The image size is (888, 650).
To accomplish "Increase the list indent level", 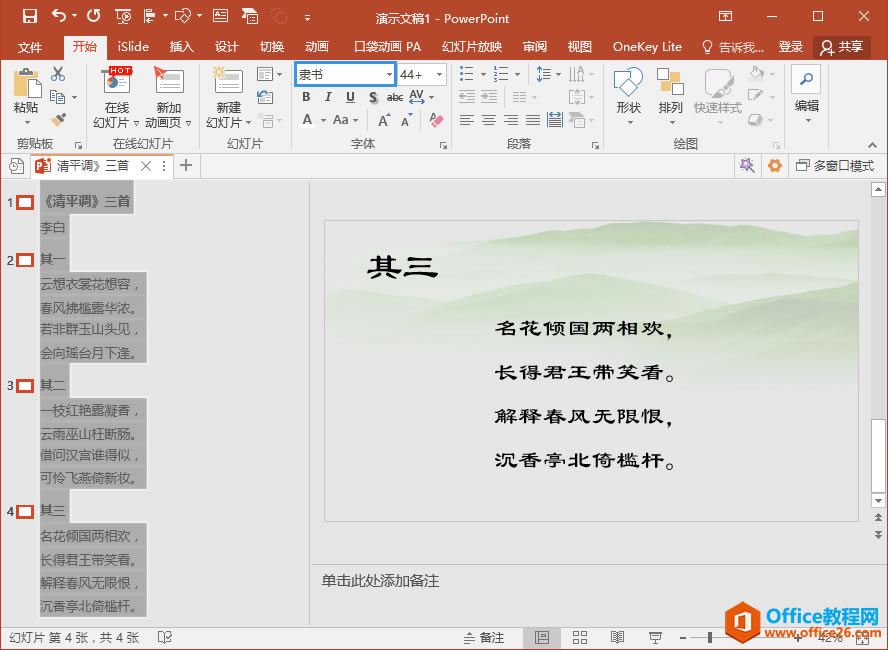I will 489,97.
